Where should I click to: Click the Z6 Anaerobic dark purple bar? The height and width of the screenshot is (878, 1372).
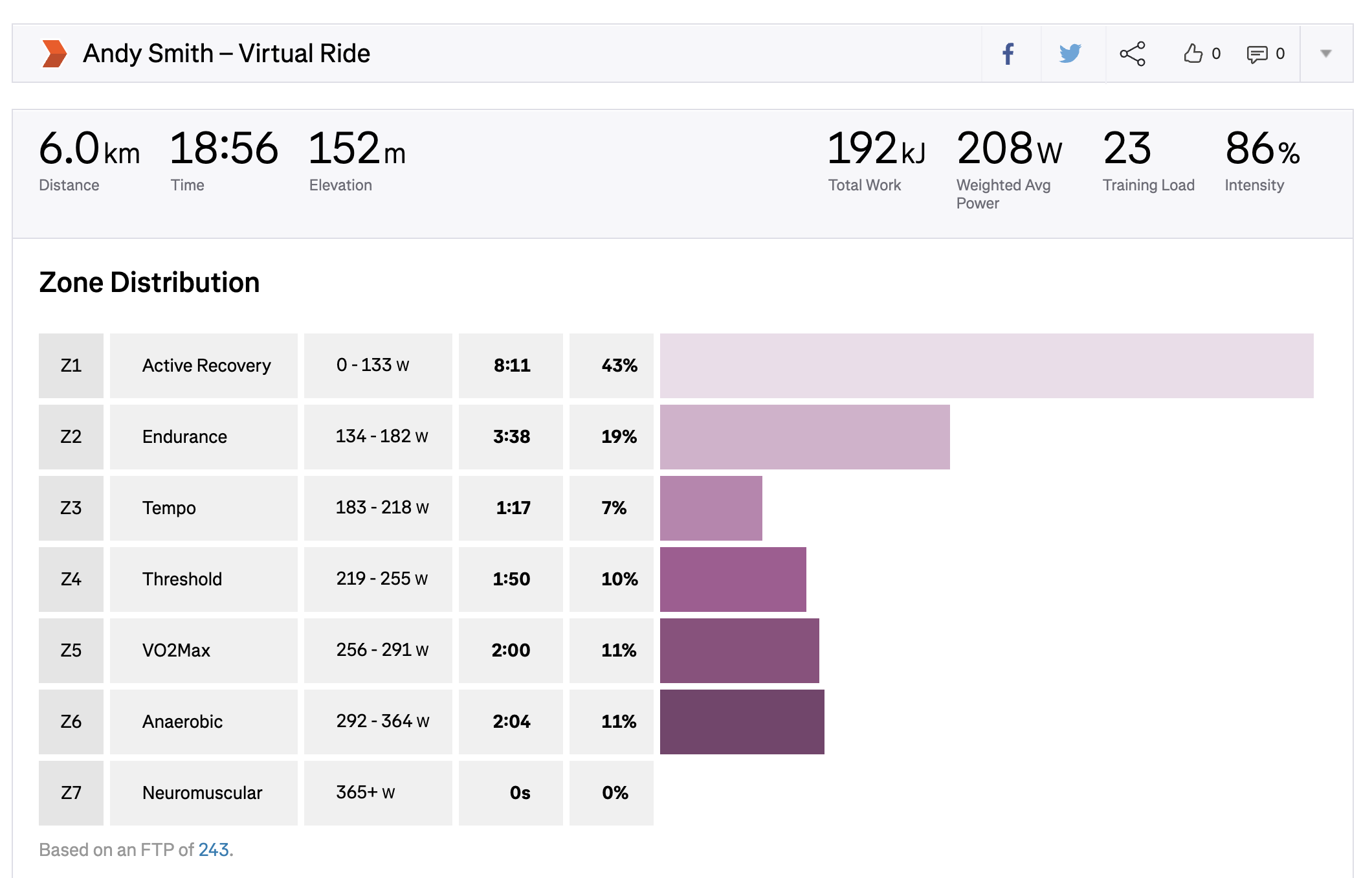[x=742, y=722]
